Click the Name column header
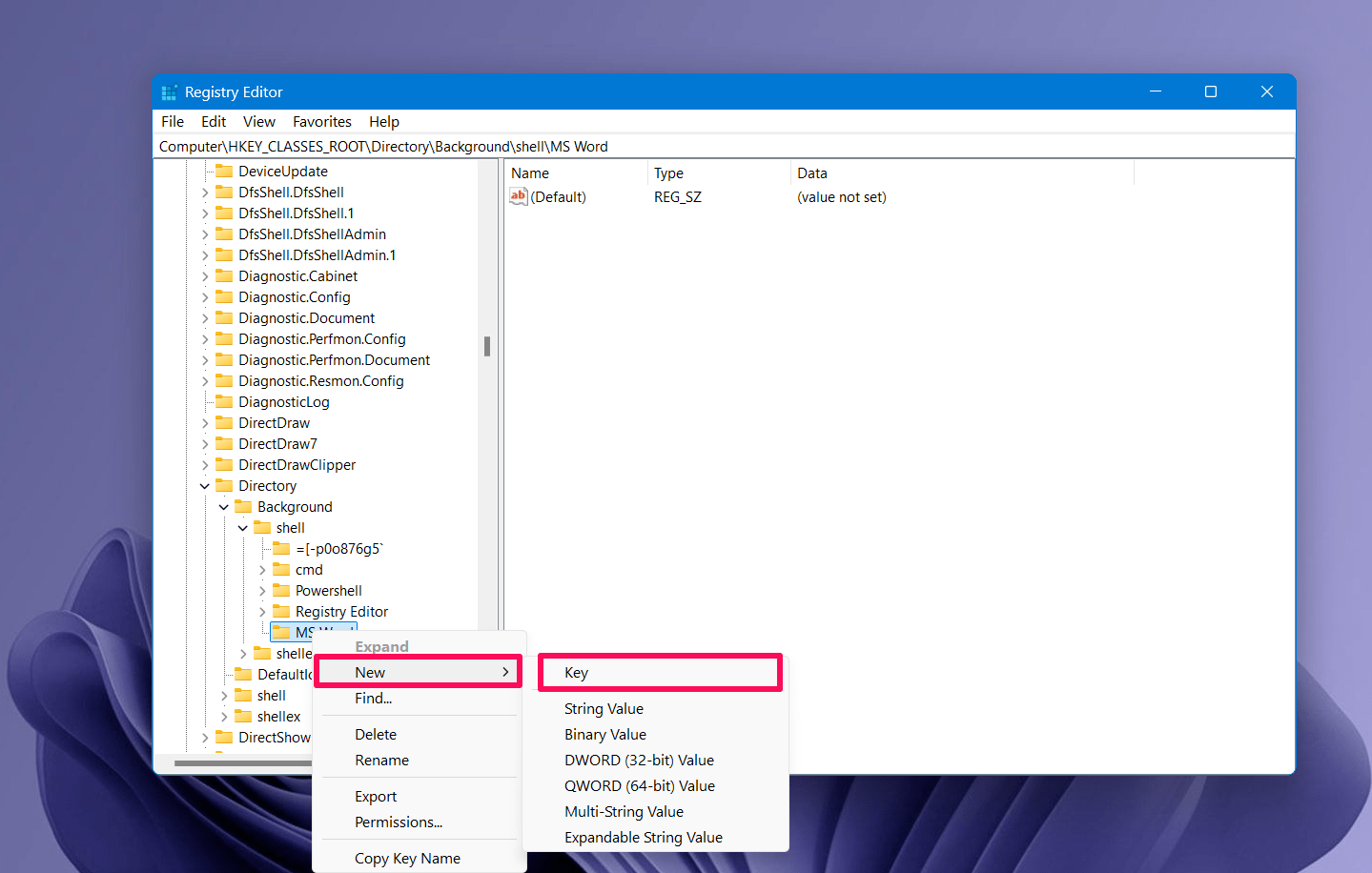 576,173
